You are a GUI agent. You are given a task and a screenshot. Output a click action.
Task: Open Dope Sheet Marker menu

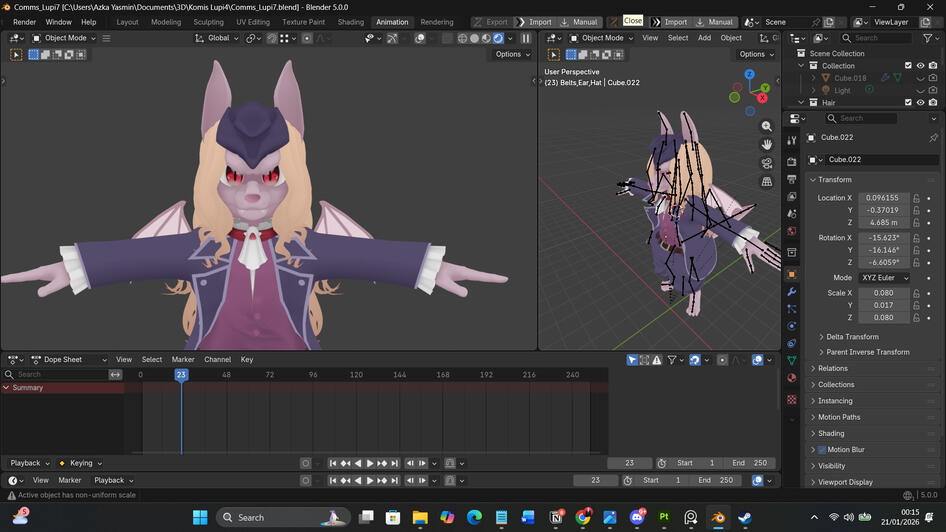click(x=183, y=359)
